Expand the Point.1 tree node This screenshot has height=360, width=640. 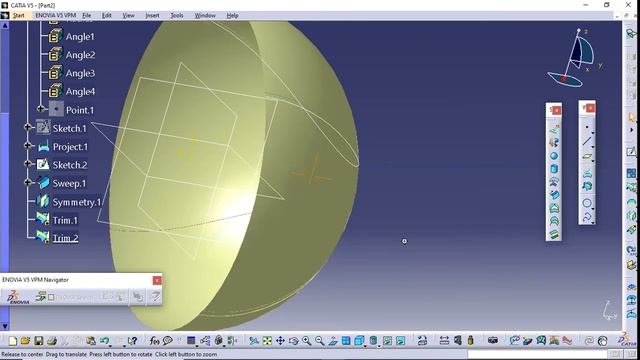click(40, 109)
